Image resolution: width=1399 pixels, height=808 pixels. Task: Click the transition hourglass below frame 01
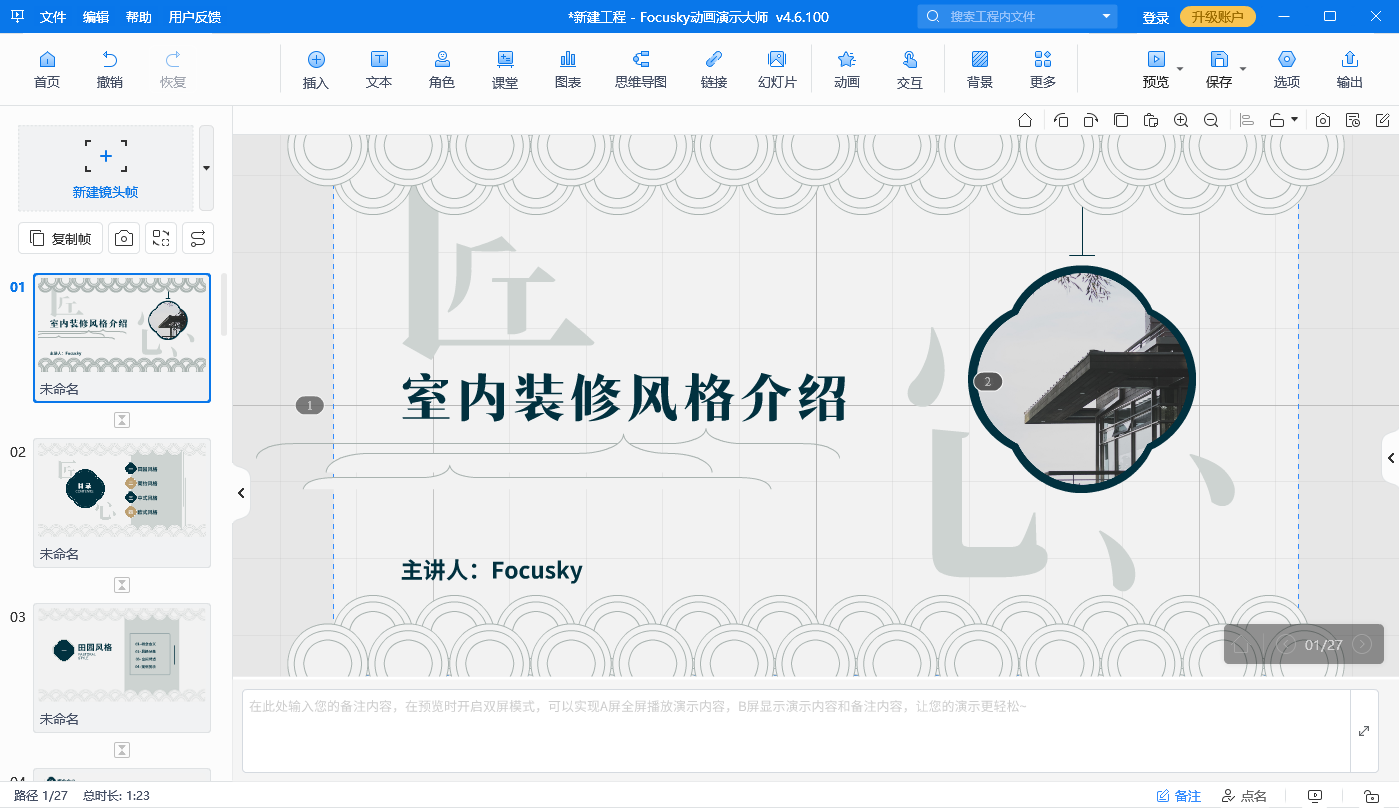pyautogui.click(x=122, y=420)
